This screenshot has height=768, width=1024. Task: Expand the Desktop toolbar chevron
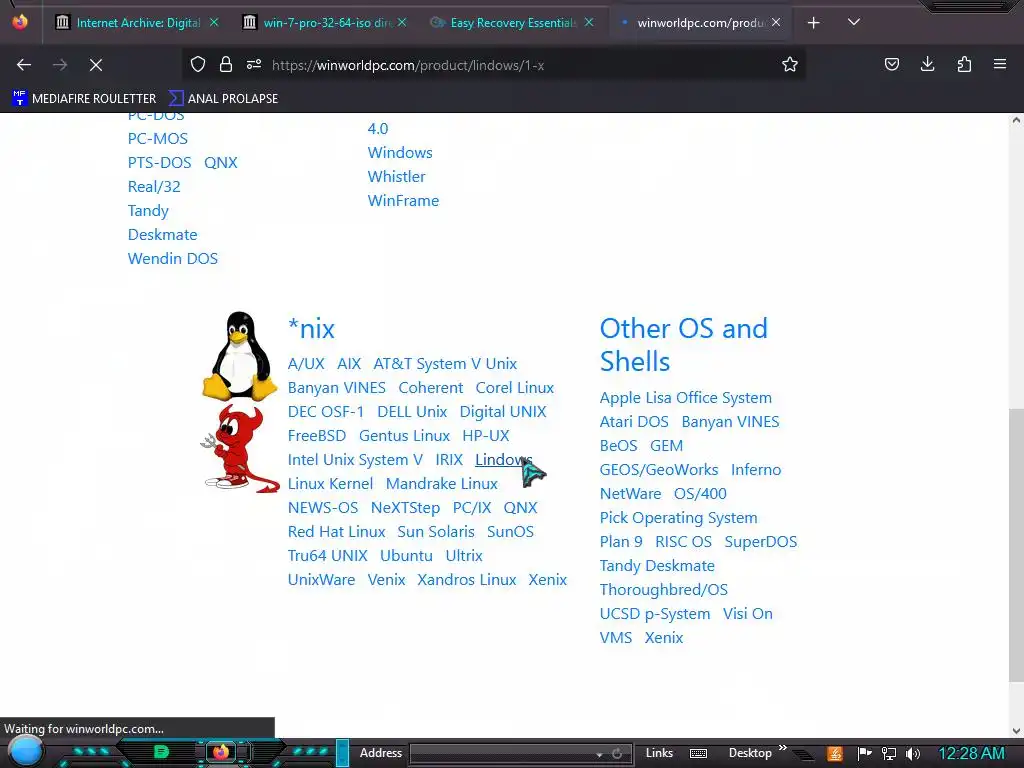(782, 748)
